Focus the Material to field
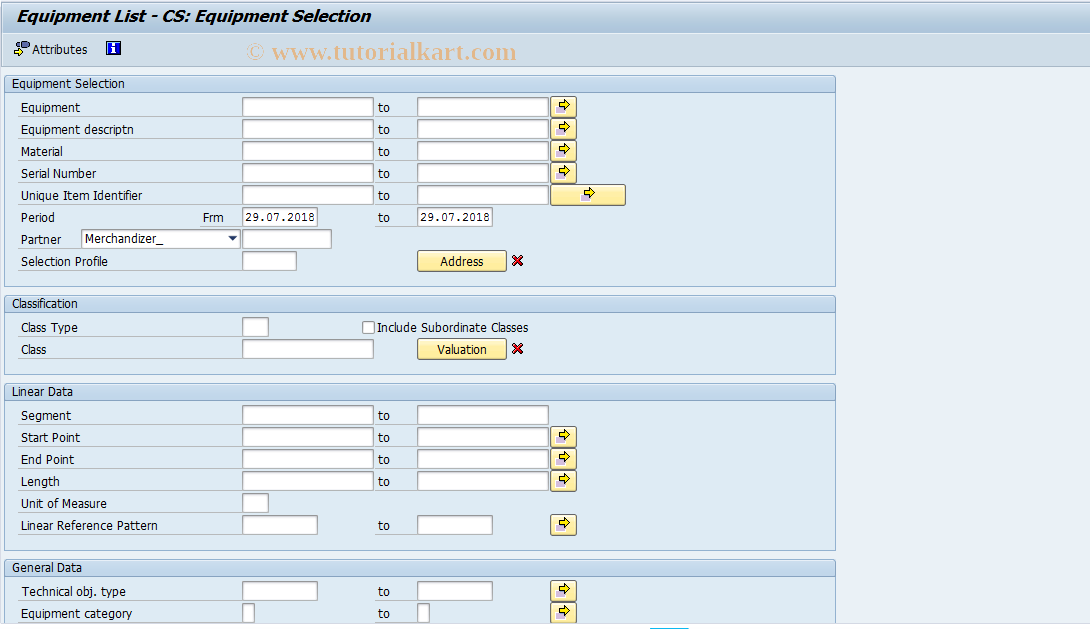The height and width of the screenshot is (629, 1090). 483,152
